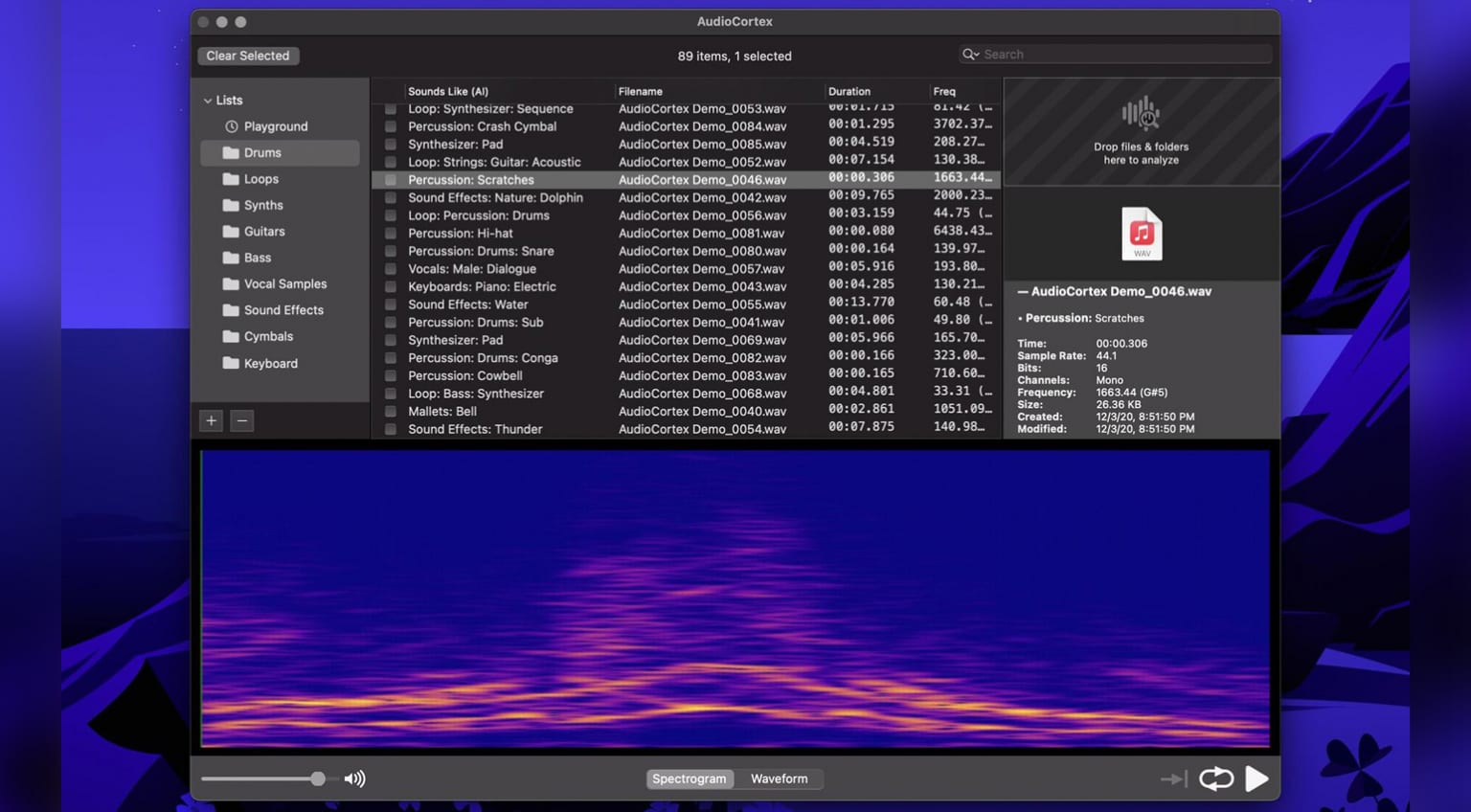Remove list with the minus button
The width and height of the screenshot is (1471, 812).
(x=242, y=420)
